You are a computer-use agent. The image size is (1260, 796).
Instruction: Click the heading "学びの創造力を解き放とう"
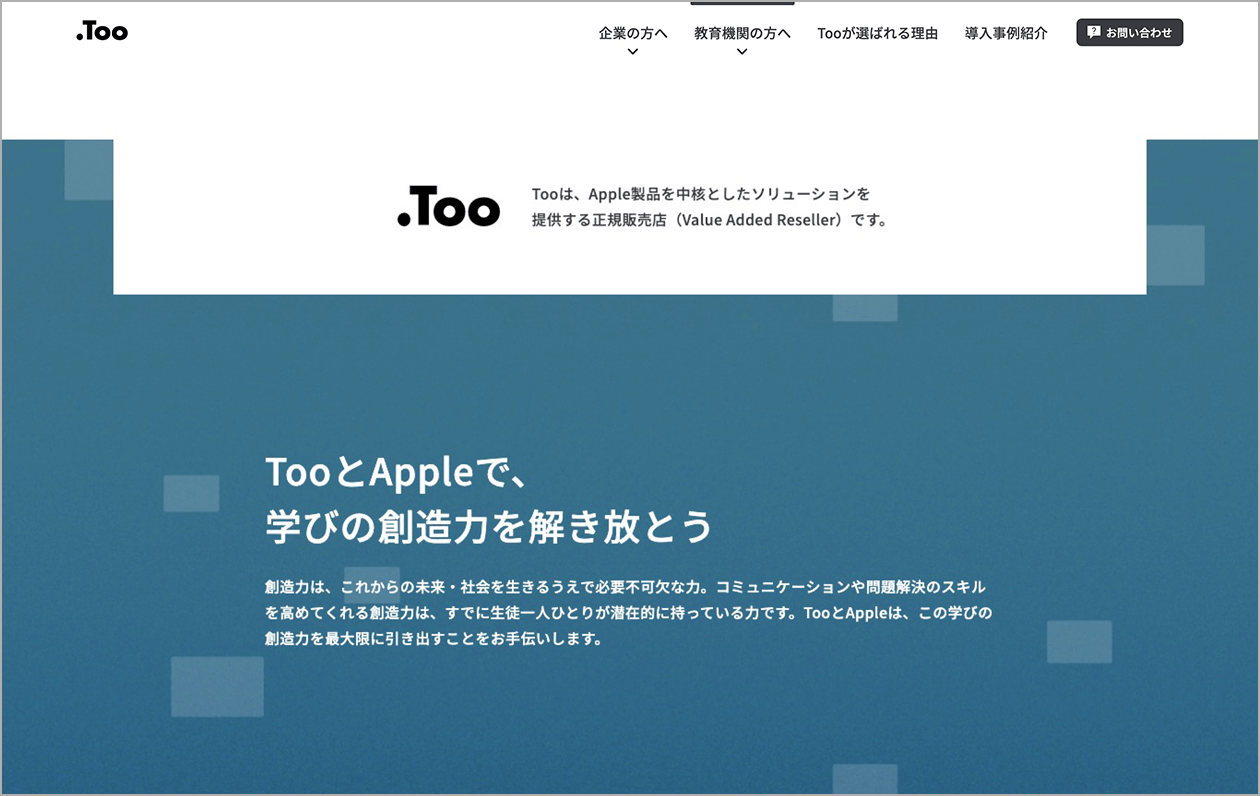(x=489, y=526)
